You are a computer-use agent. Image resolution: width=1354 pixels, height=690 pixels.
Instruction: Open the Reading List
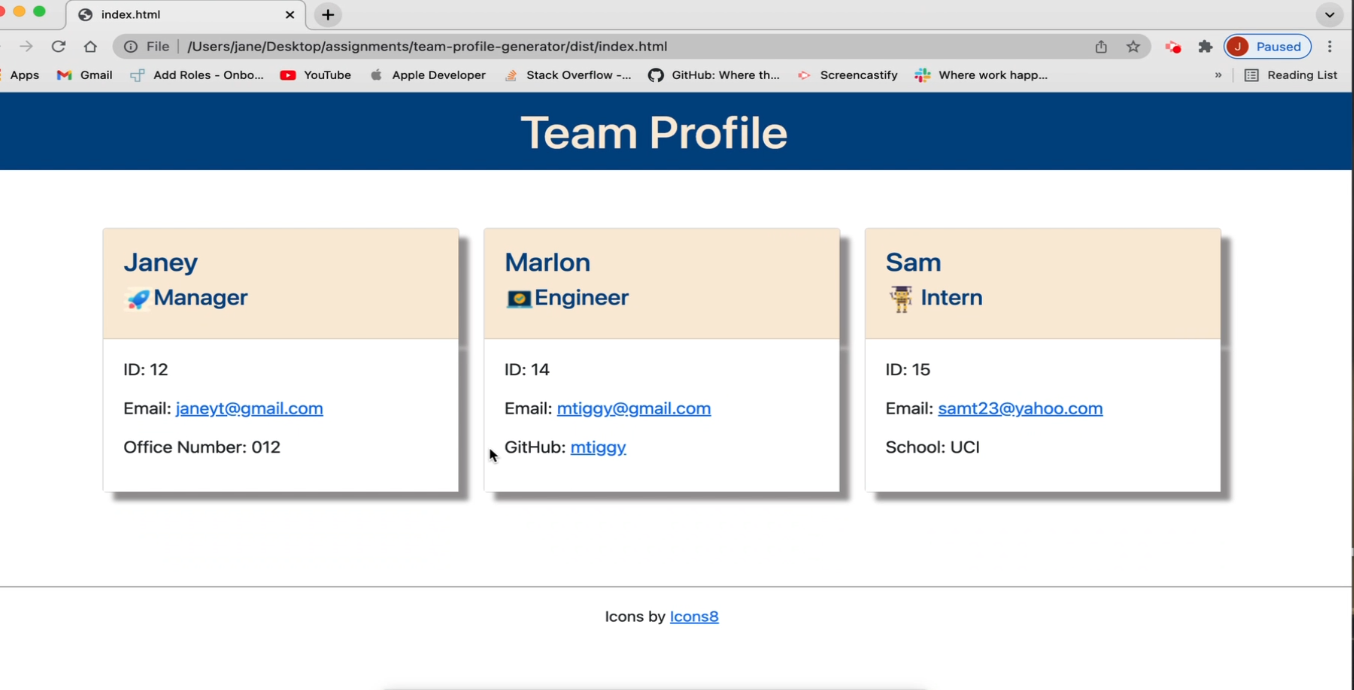1290,75
